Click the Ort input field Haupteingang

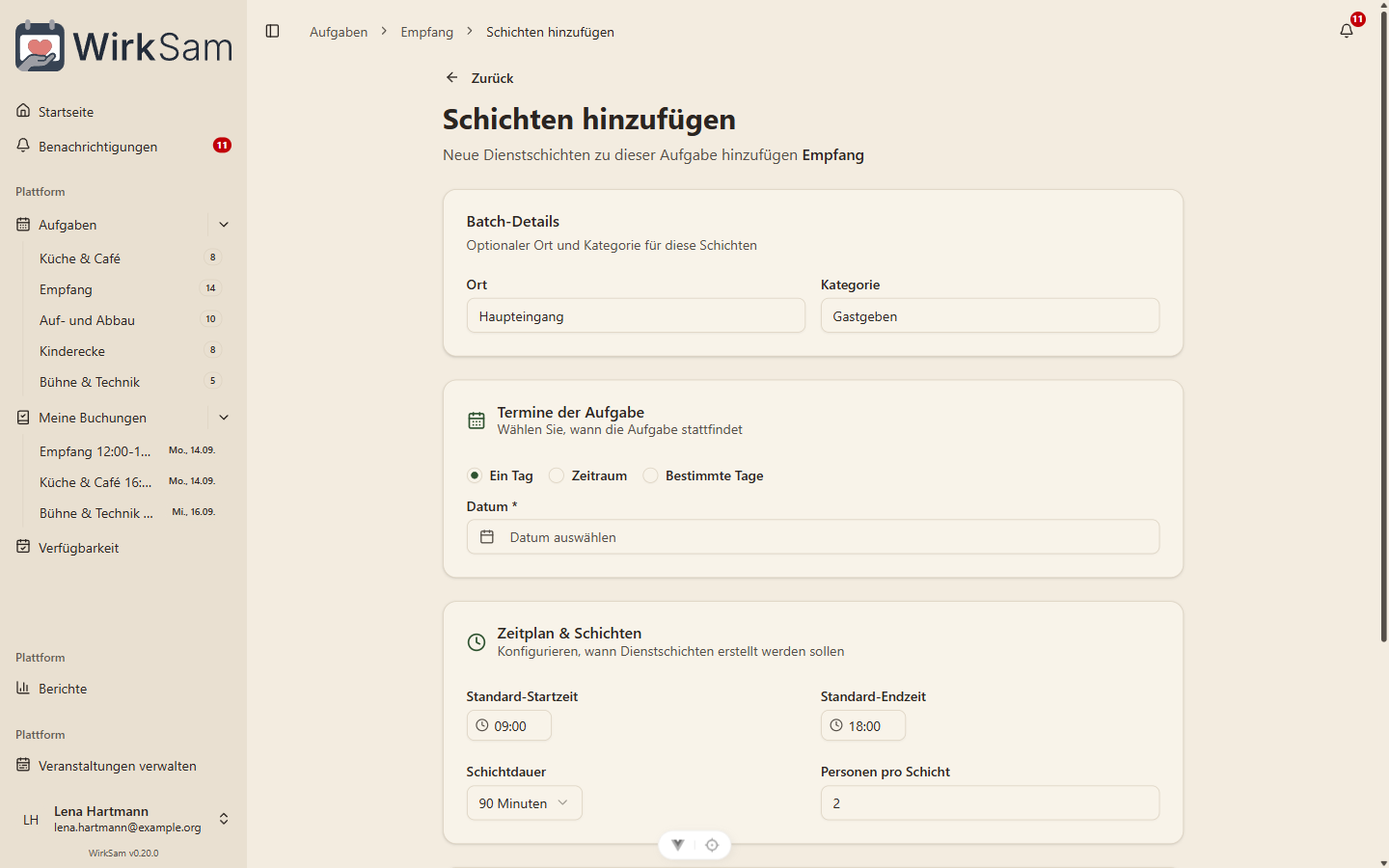636,315
